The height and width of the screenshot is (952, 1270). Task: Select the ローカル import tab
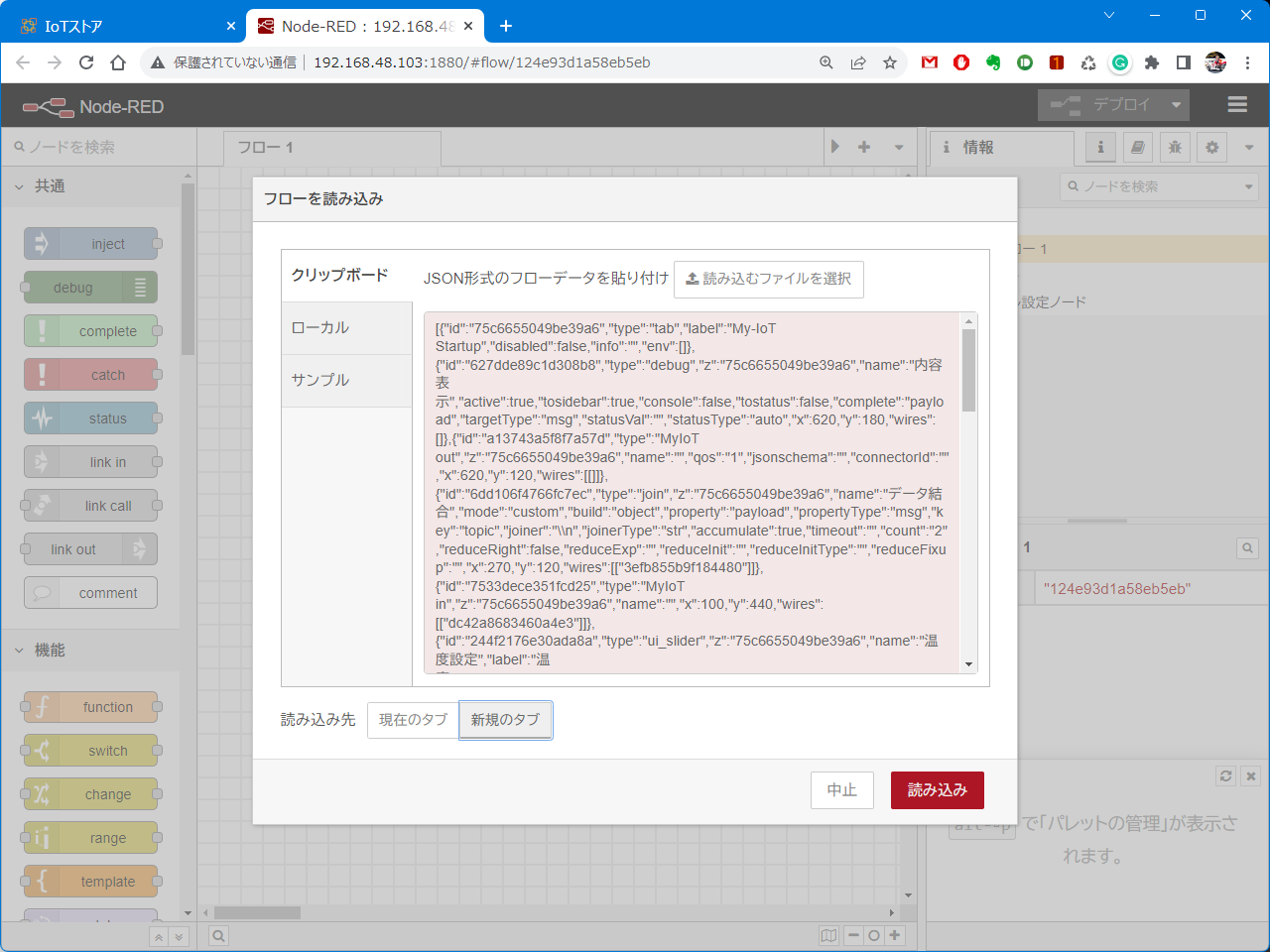[346, 328]
